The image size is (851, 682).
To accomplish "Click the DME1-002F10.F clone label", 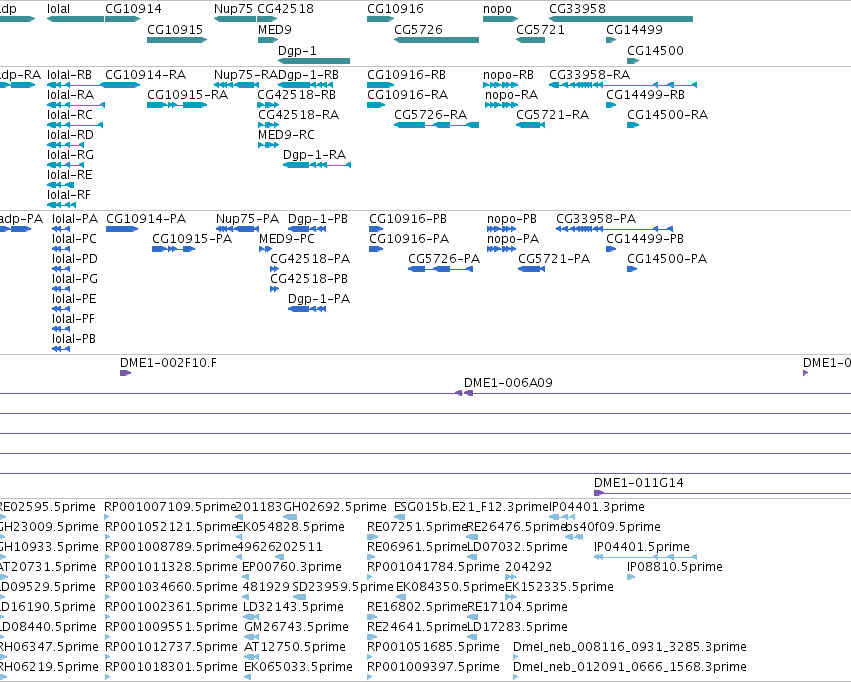I will (x=168, y=363).
